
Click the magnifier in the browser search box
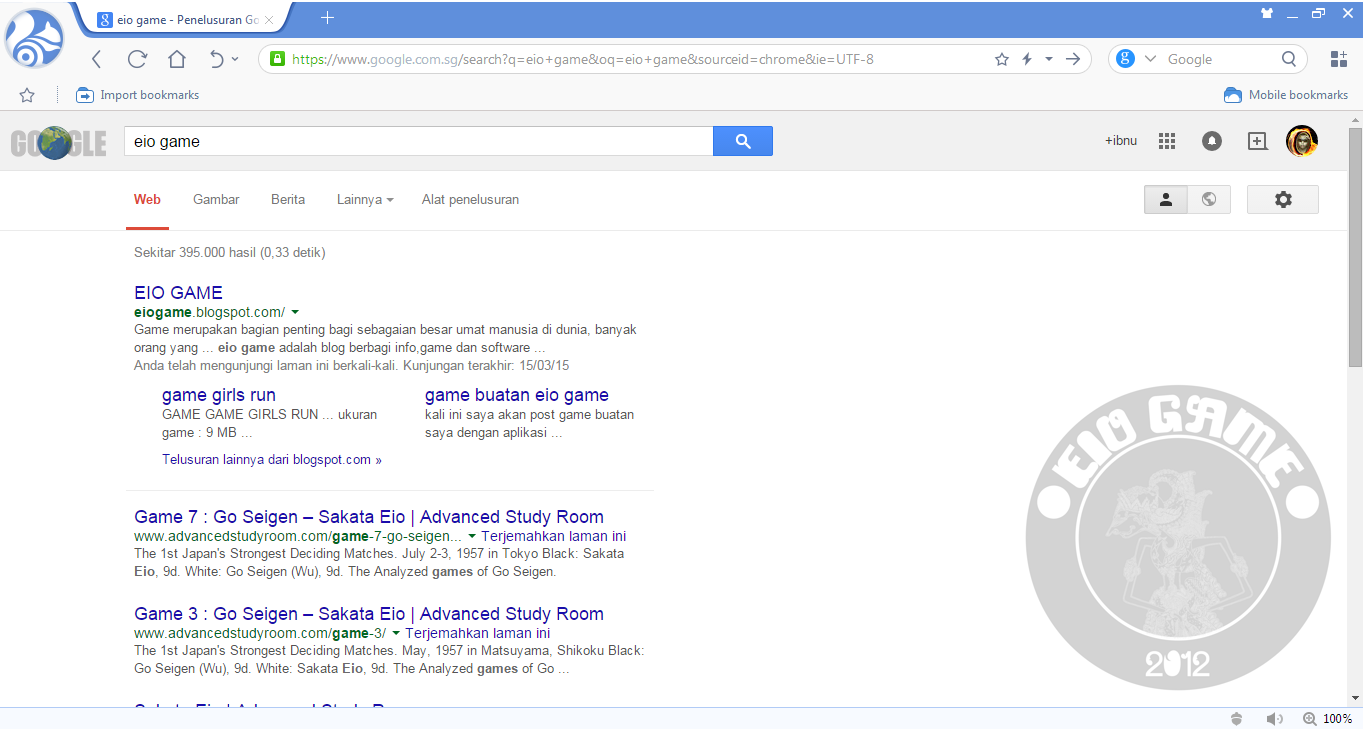pyautogui.click(x=1290, y=59)
